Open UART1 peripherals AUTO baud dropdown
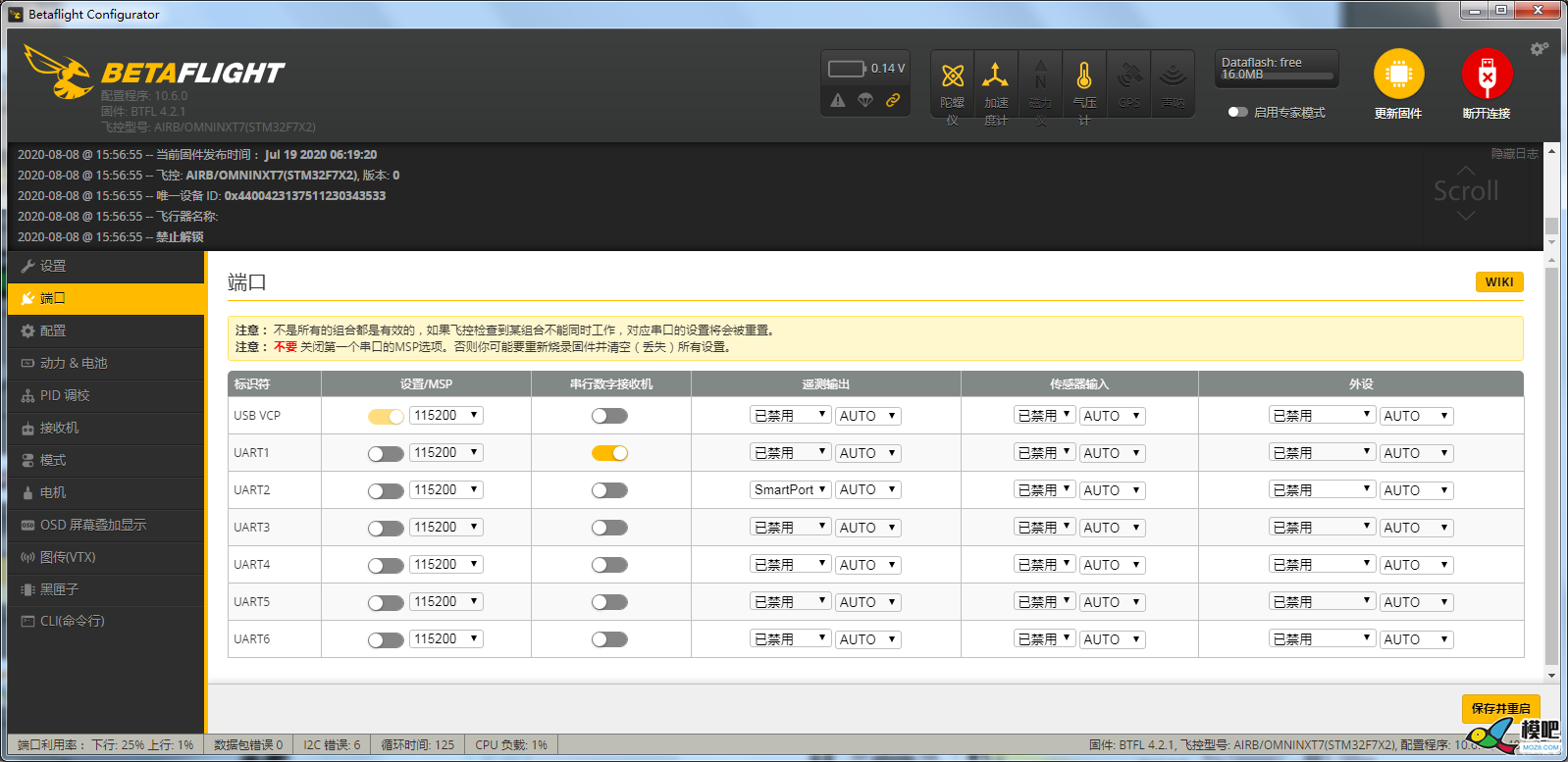The height and width of the screenshot is (762, 1568). (x=1417, y=452)
